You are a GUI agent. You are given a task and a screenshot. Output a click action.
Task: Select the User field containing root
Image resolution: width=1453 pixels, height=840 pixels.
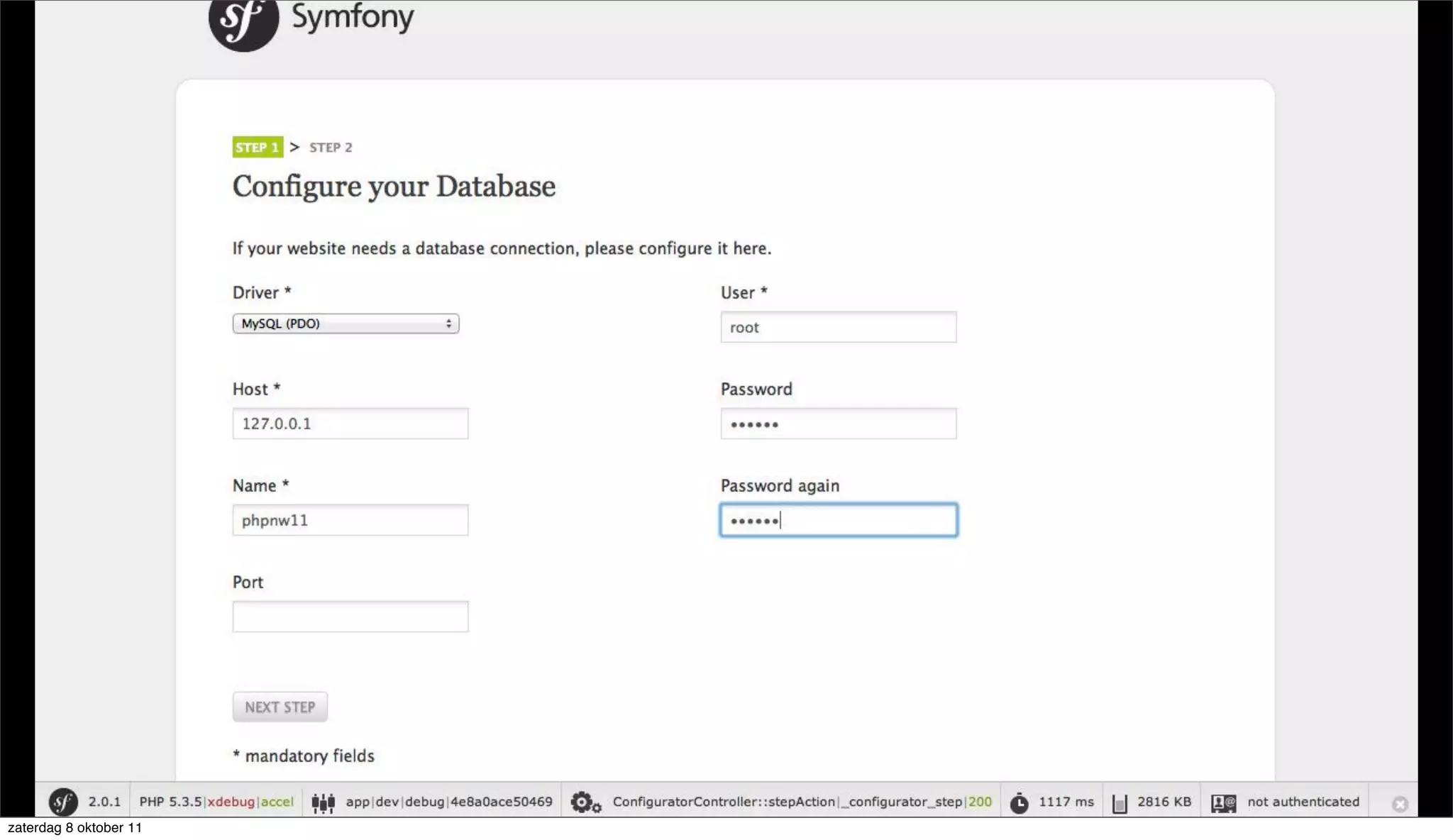click(x=838, y=327)
